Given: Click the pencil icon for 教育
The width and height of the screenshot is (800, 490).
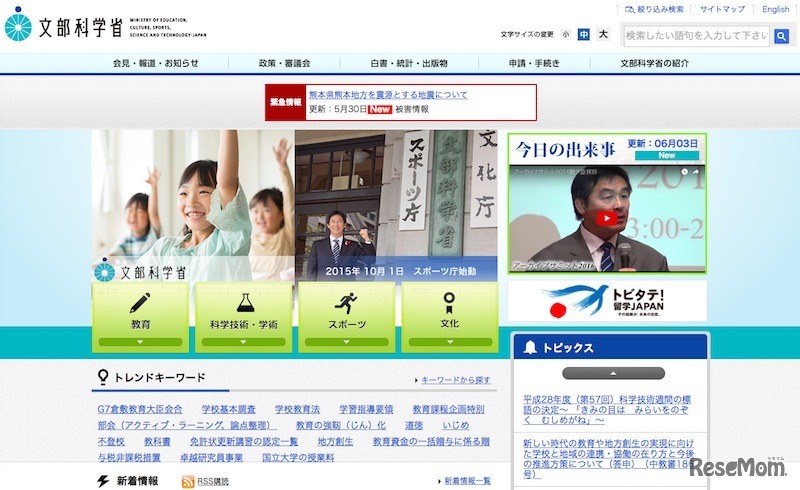Looking at the screenshot, I should pos(140,303).
